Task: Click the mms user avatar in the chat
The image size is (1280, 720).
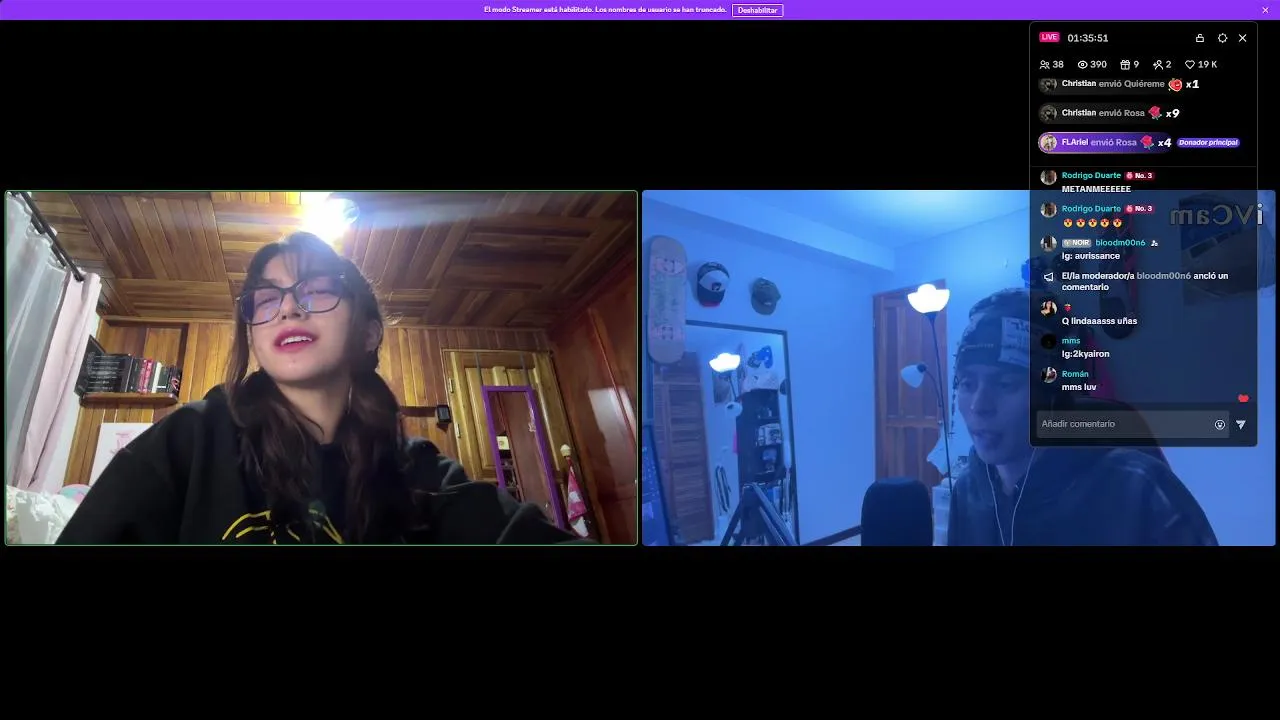Action: tap(1048, 342)
